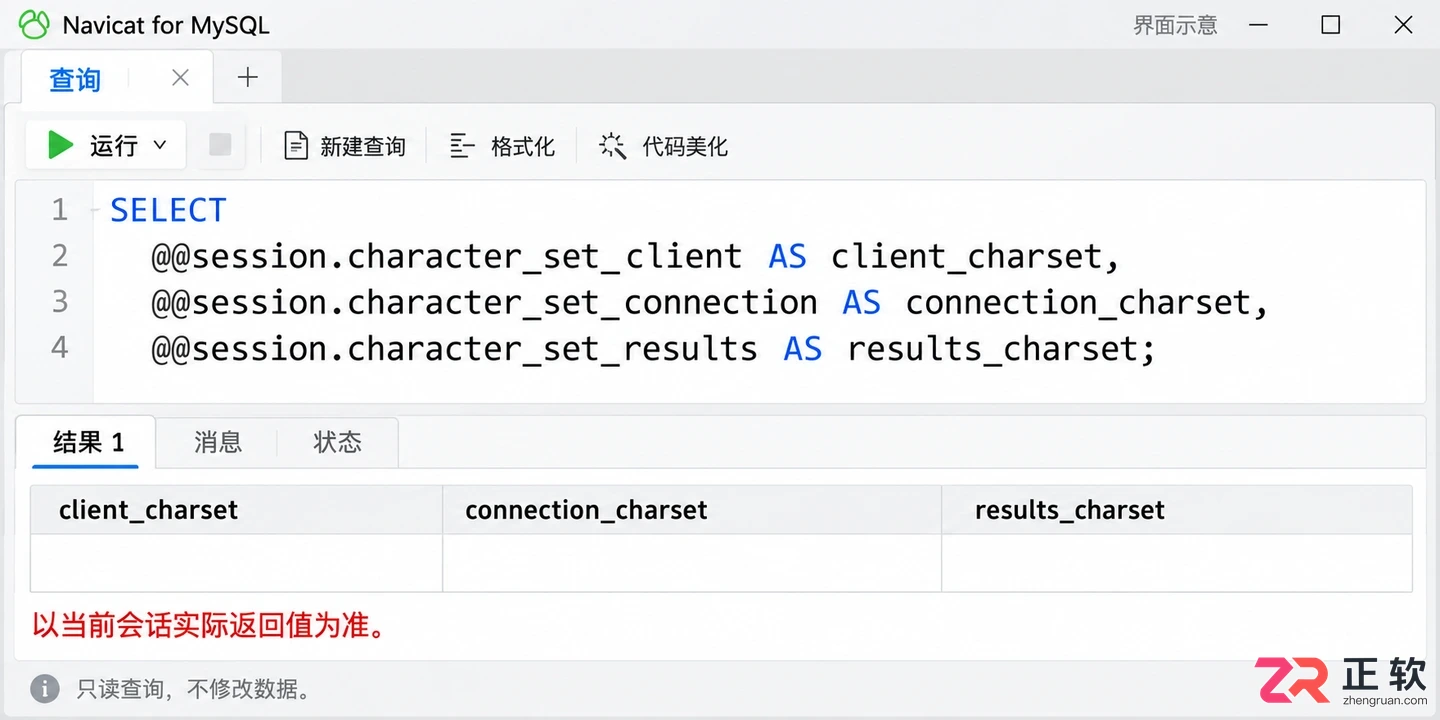Image resolution: width=1440 pixels, height=720 pixels.
Task: Click the green Run play icon
Action: (61, 146)
